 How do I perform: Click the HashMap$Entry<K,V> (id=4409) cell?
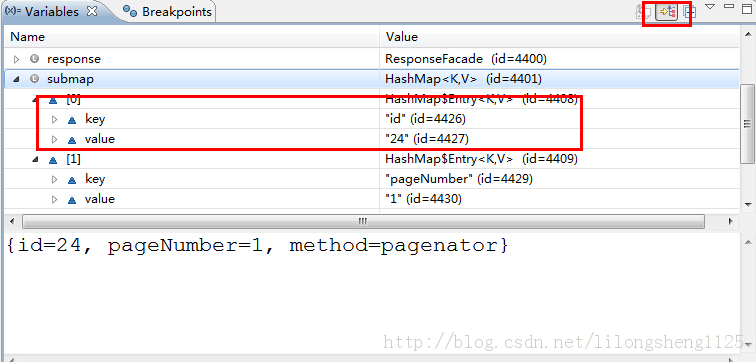[481, 159]
